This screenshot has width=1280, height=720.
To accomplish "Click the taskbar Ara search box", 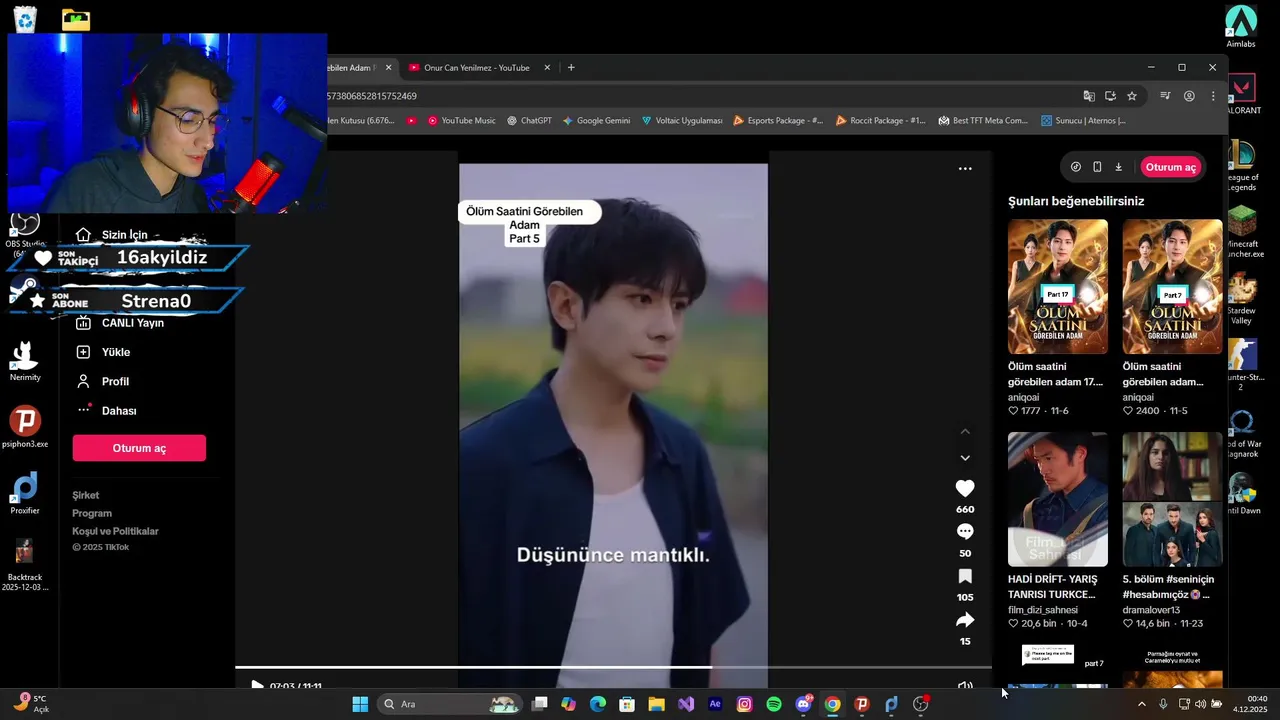I will [x=451, y=704].
